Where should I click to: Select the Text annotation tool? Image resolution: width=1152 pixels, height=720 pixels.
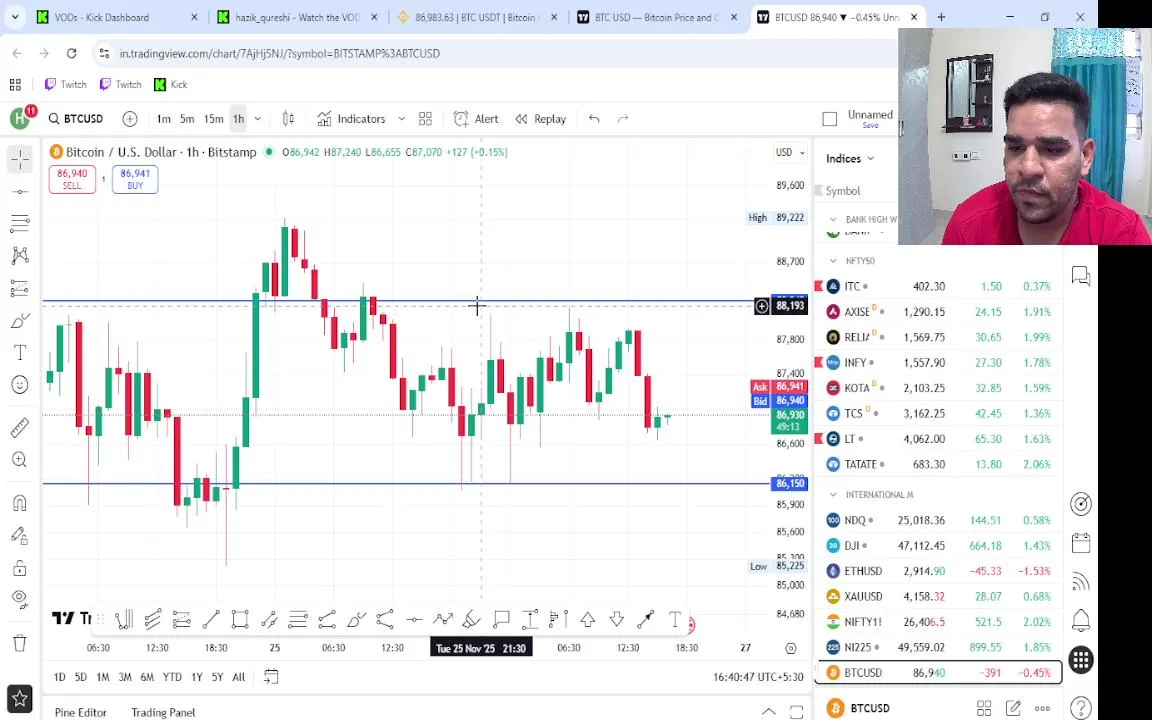20,353
